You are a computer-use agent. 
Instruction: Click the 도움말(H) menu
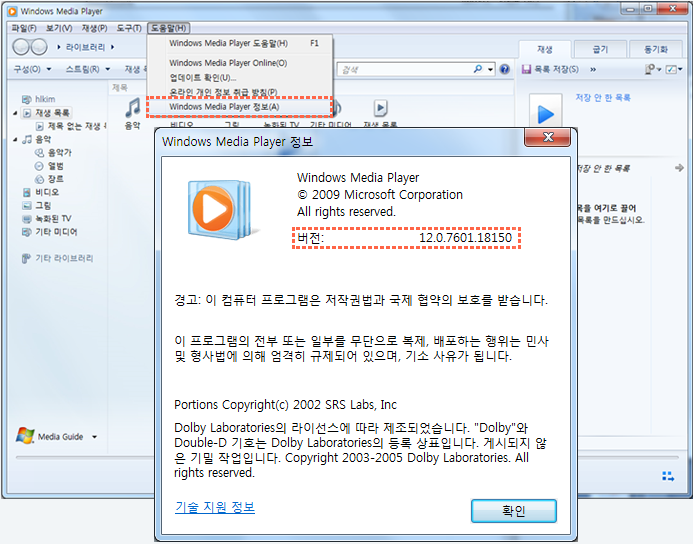(168, 28)
